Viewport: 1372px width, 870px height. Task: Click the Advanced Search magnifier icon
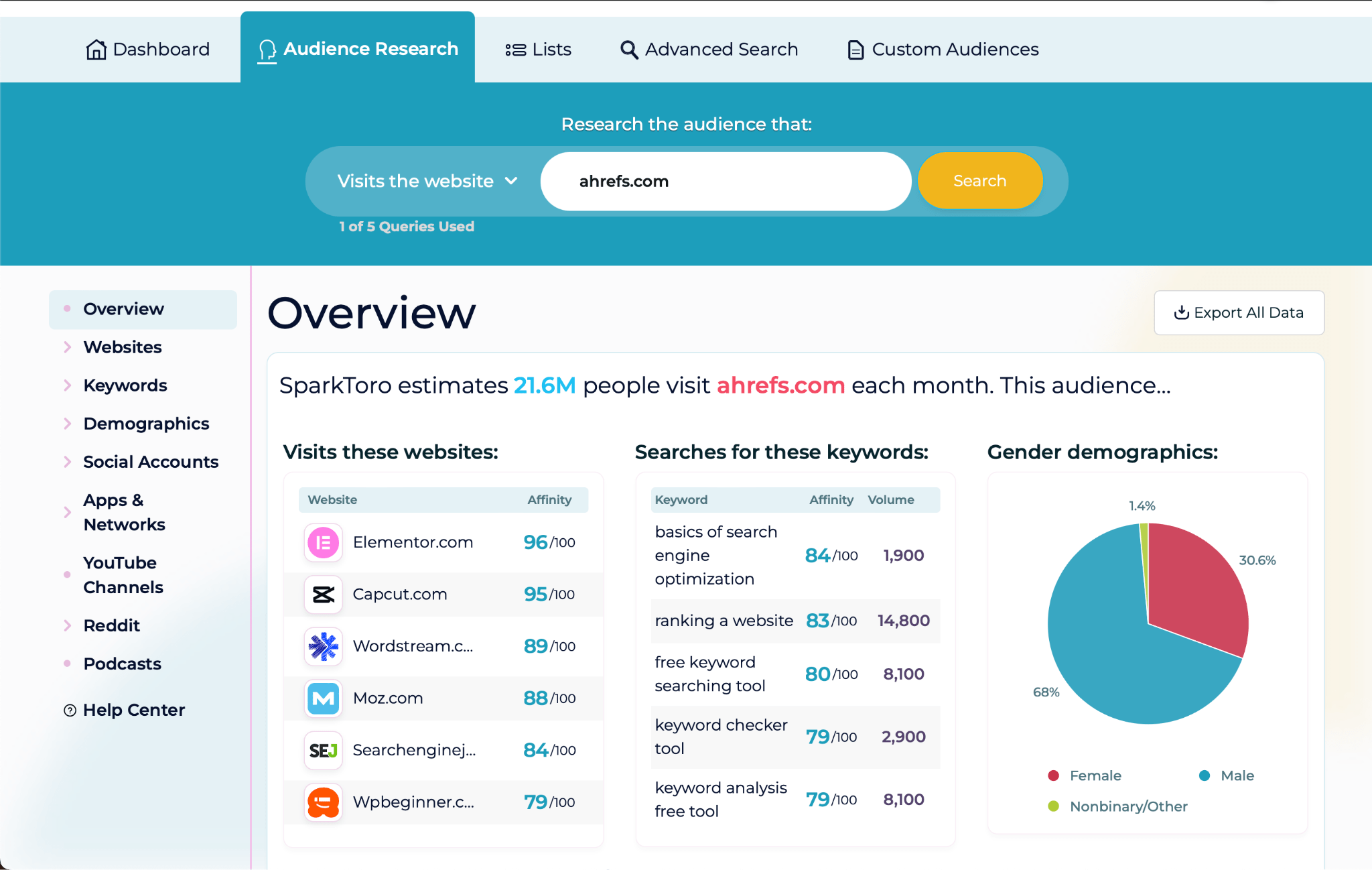point(628,49)
